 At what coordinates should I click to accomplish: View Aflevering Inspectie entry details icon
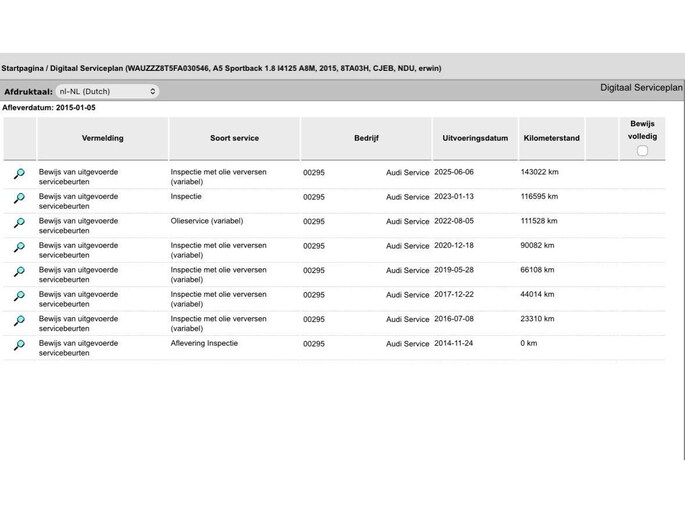(19, 346)
